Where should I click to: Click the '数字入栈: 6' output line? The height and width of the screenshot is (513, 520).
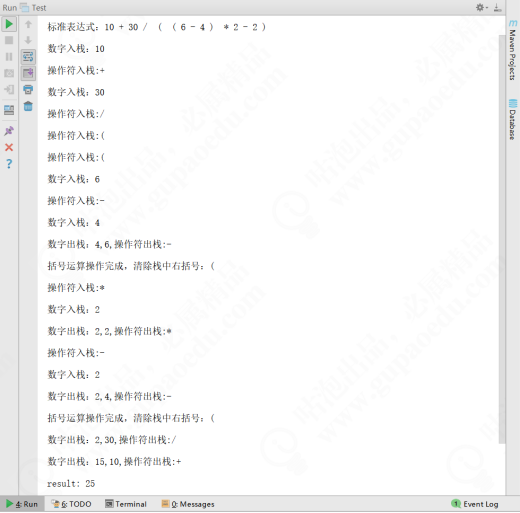pyautogui.click(x=74, y=179)
